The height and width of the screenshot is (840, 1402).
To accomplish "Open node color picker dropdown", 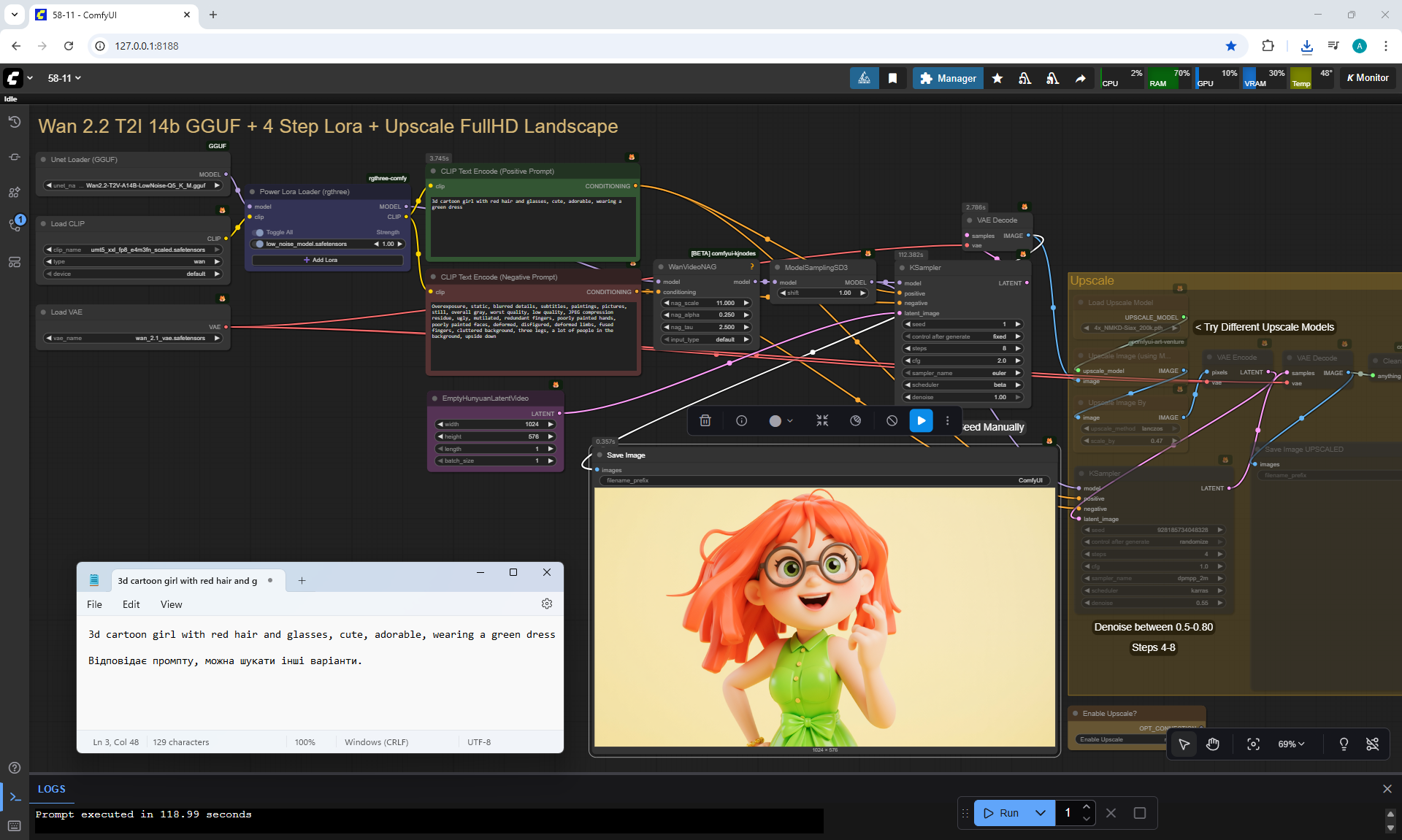I will pos(781,420).
